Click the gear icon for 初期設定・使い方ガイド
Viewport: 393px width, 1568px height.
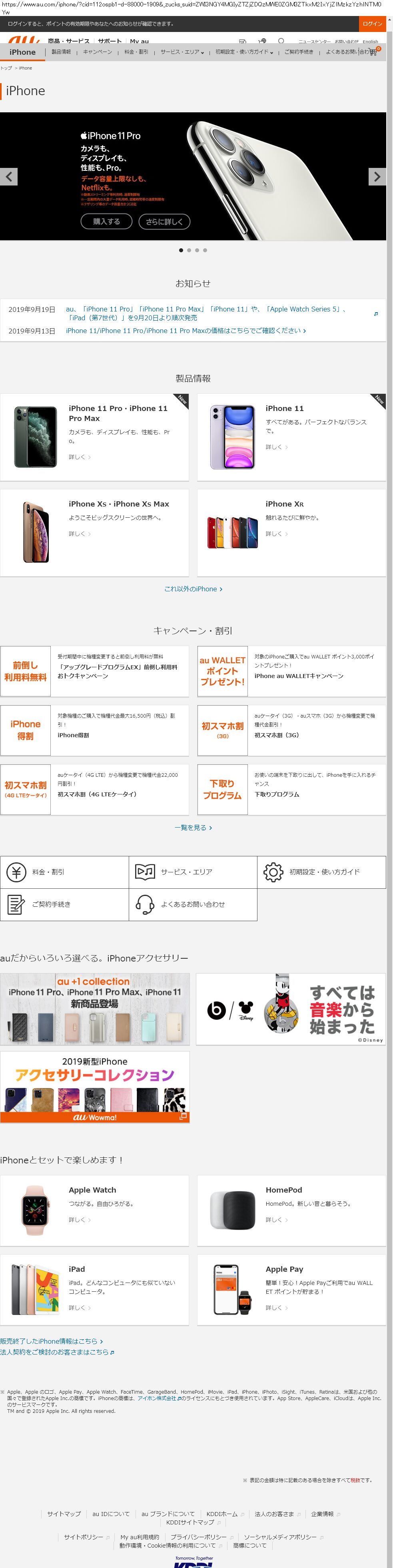(273, 872)
